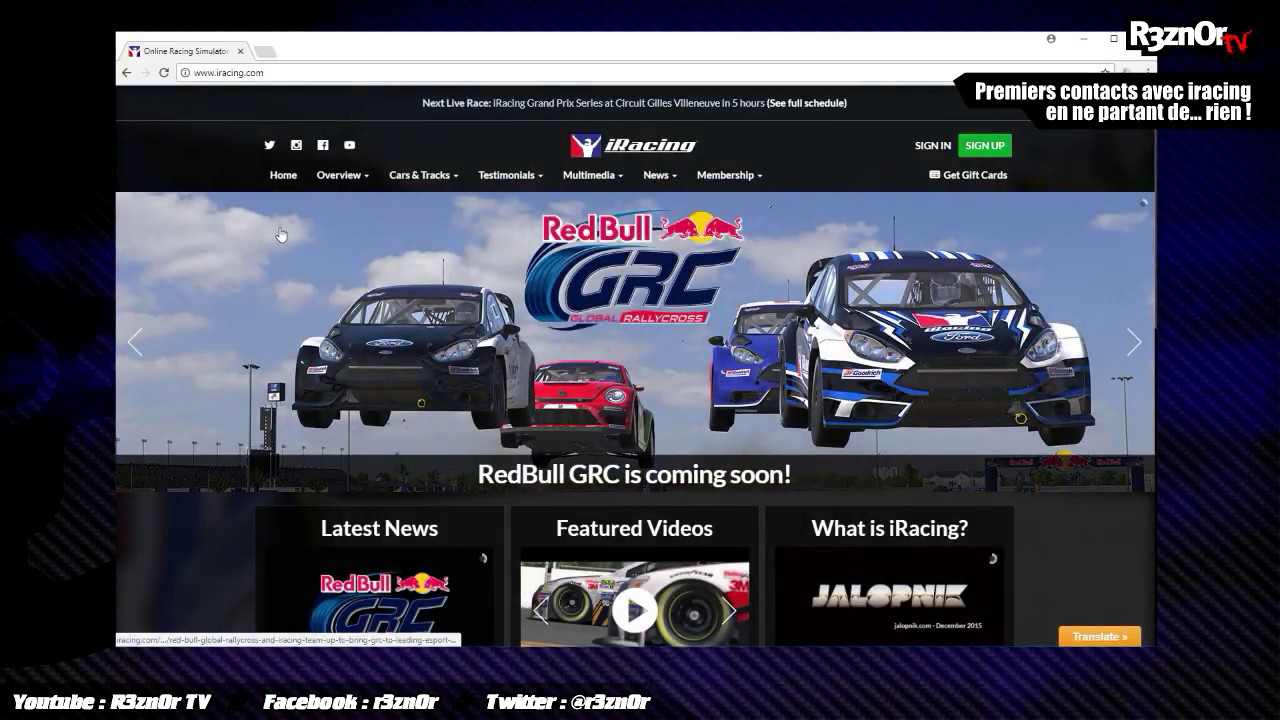Expand the Multimedia dropdown menu

[x=593, y=175]
